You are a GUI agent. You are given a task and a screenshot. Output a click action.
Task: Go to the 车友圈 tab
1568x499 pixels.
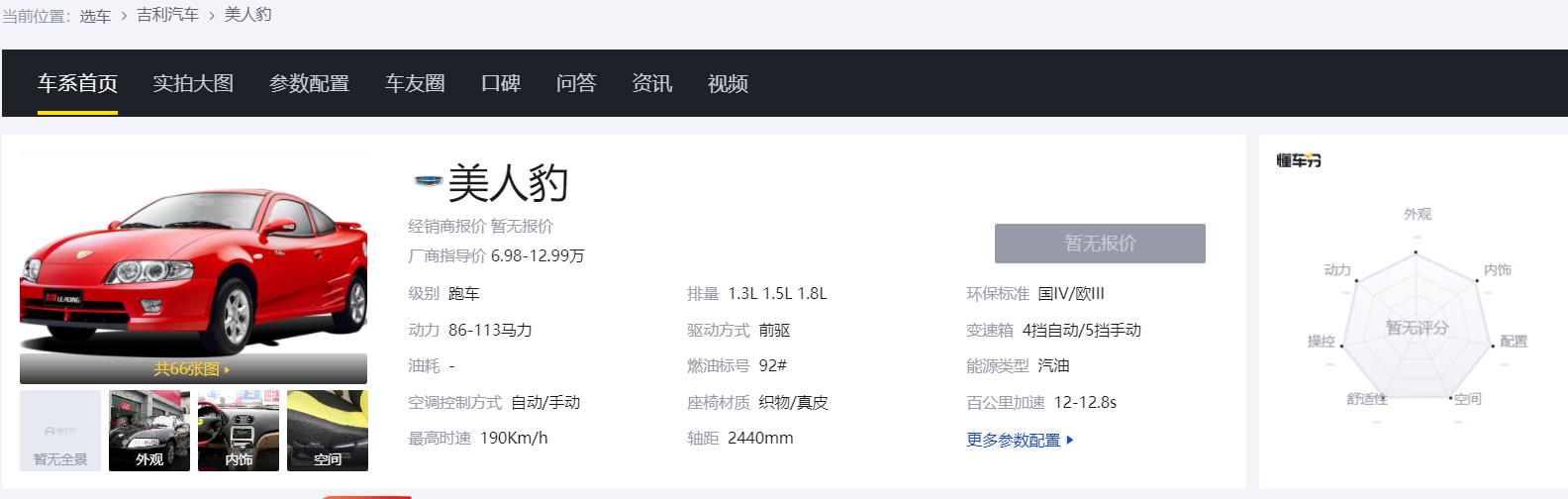(x=415, y=83)
